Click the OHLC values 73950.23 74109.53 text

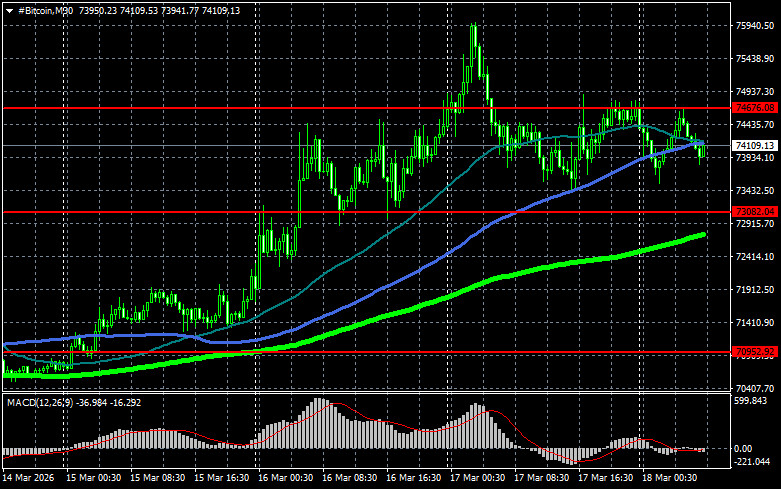point(119,10)
